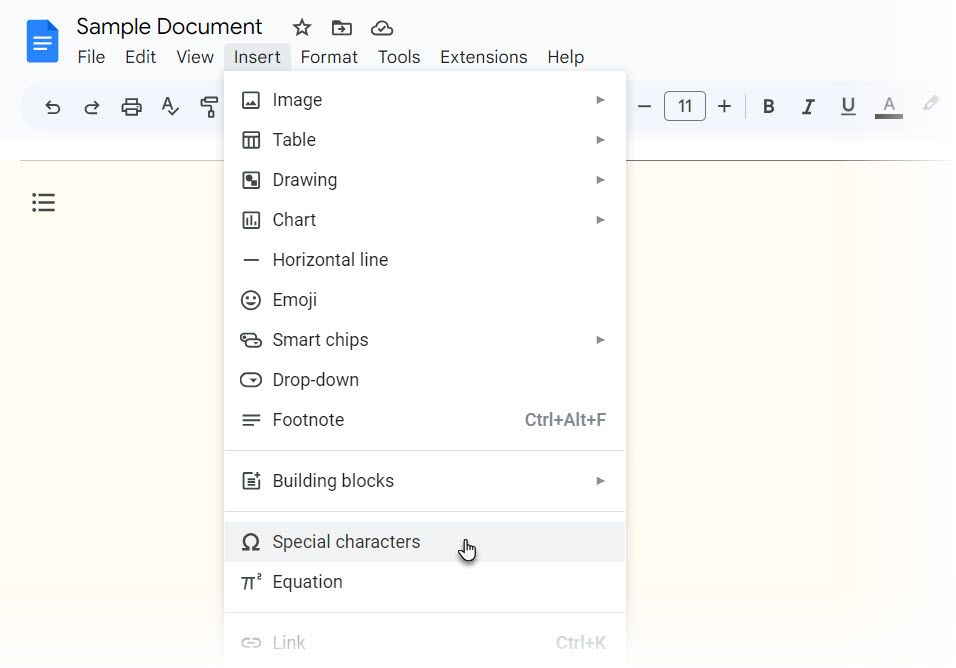This screenshot has height=668, width=956.
Task: Open the Print dialog
Action: point(131,106)
